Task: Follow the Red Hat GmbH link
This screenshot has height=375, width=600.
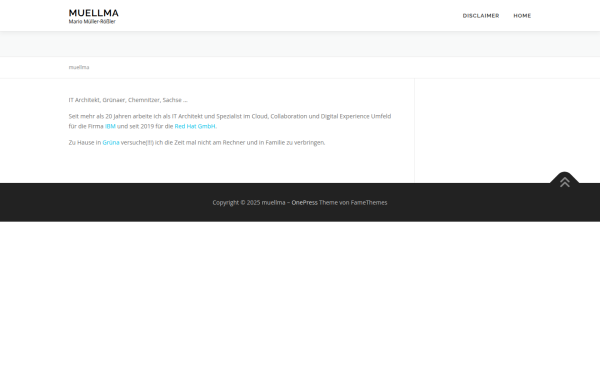Action: click(195, 126)
